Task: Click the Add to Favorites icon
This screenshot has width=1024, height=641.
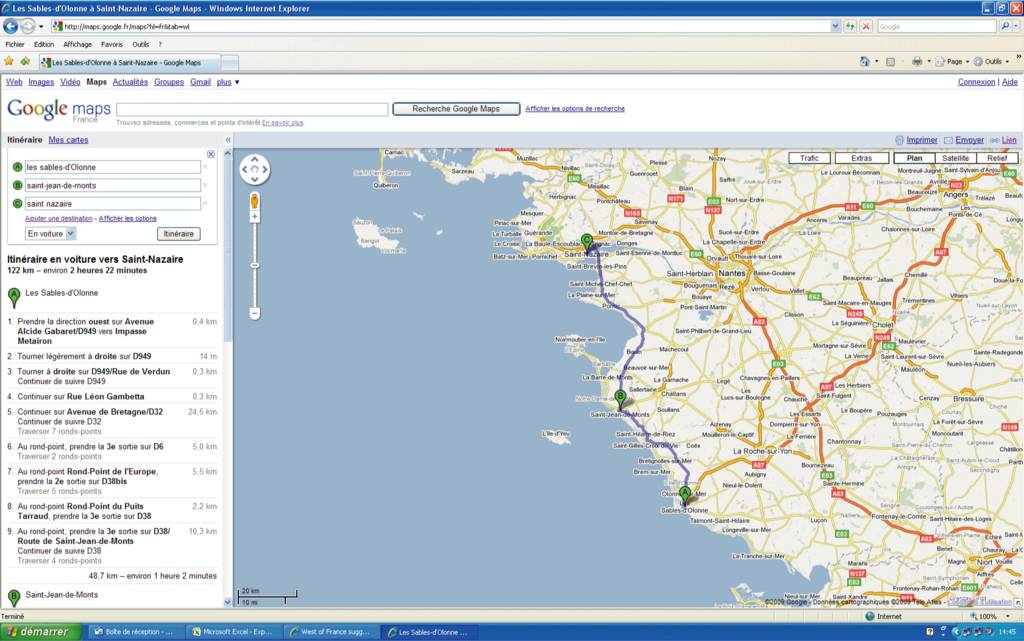Action: click(25, 61)
